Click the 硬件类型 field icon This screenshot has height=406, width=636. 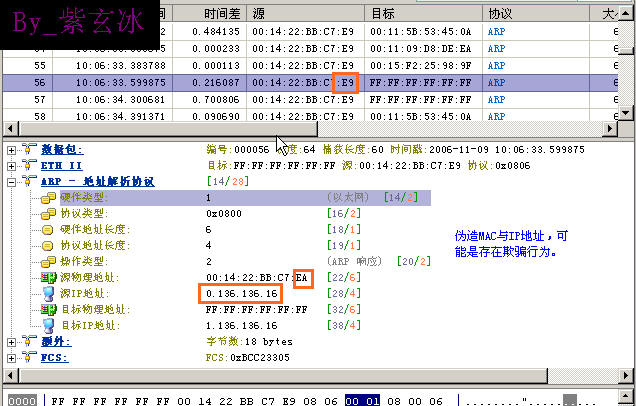click(48, 198)
